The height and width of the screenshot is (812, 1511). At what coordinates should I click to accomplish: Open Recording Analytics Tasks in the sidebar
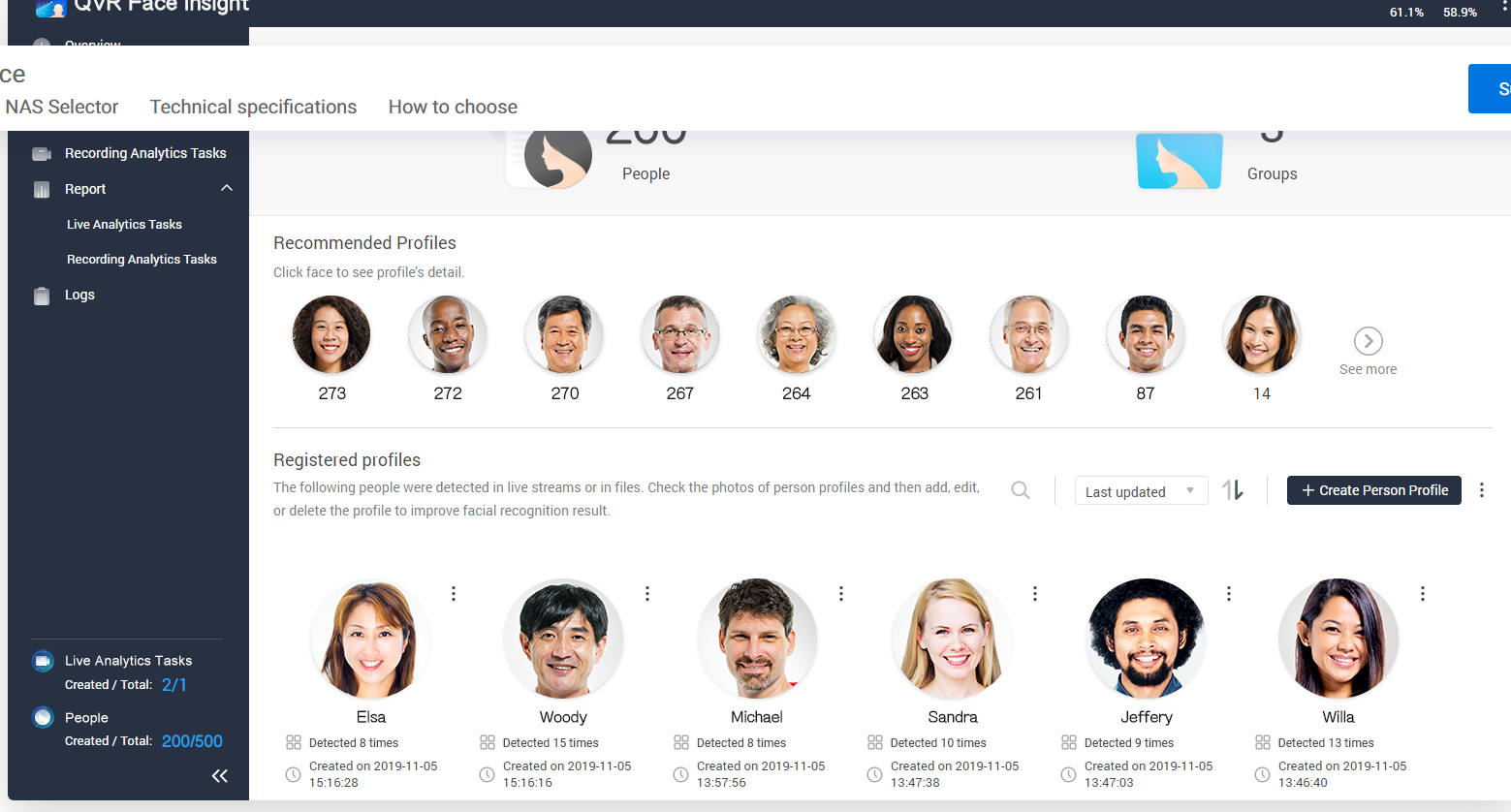pos(144,153)
